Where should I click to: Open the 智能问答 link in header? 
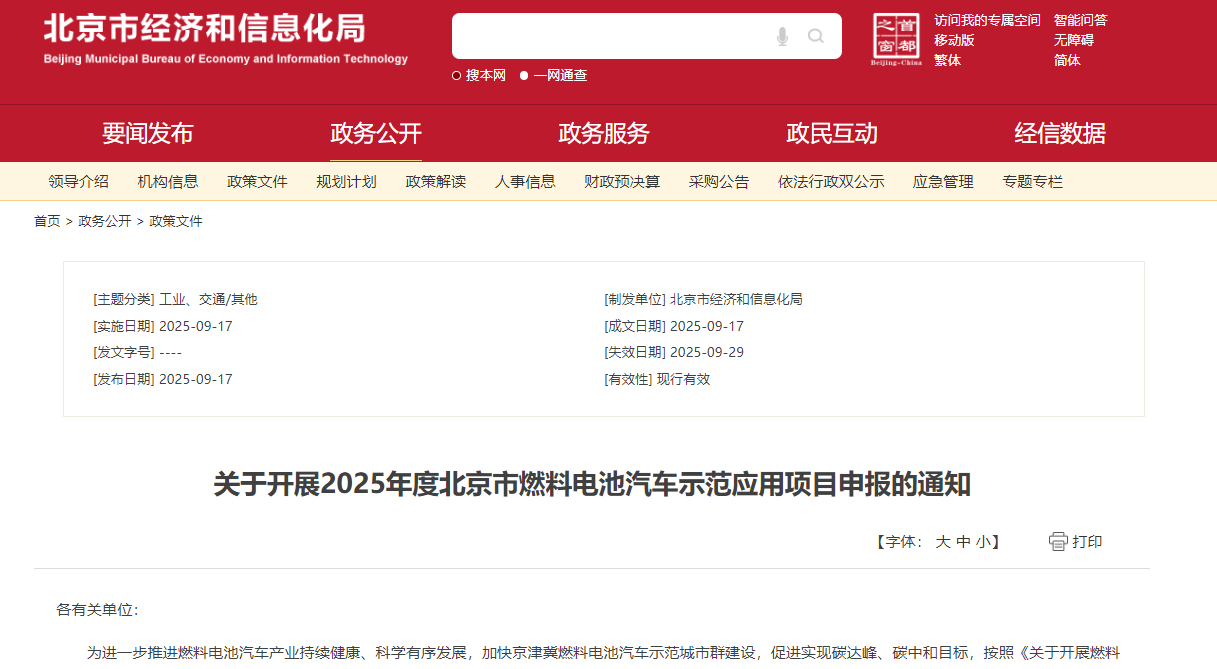1080,20
